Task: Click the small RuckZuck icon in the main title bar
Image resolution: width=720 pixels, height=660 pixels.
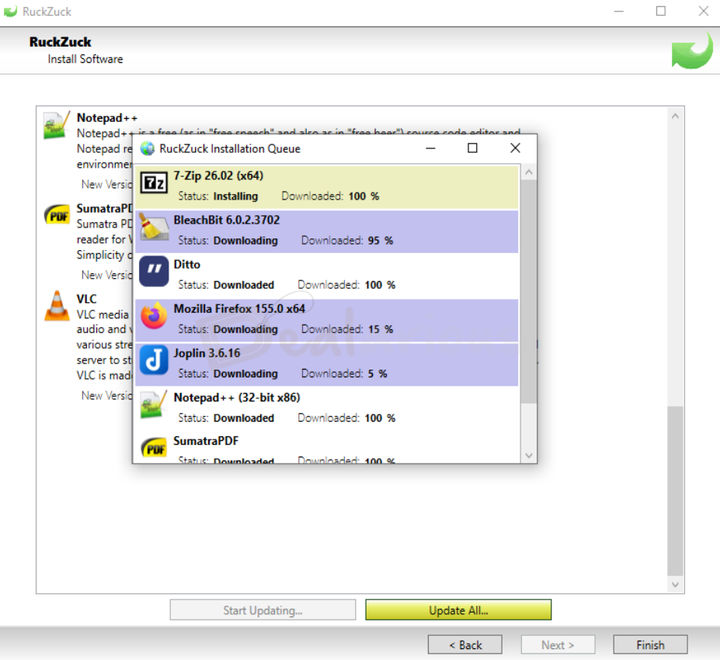Action: pos(11,11)
